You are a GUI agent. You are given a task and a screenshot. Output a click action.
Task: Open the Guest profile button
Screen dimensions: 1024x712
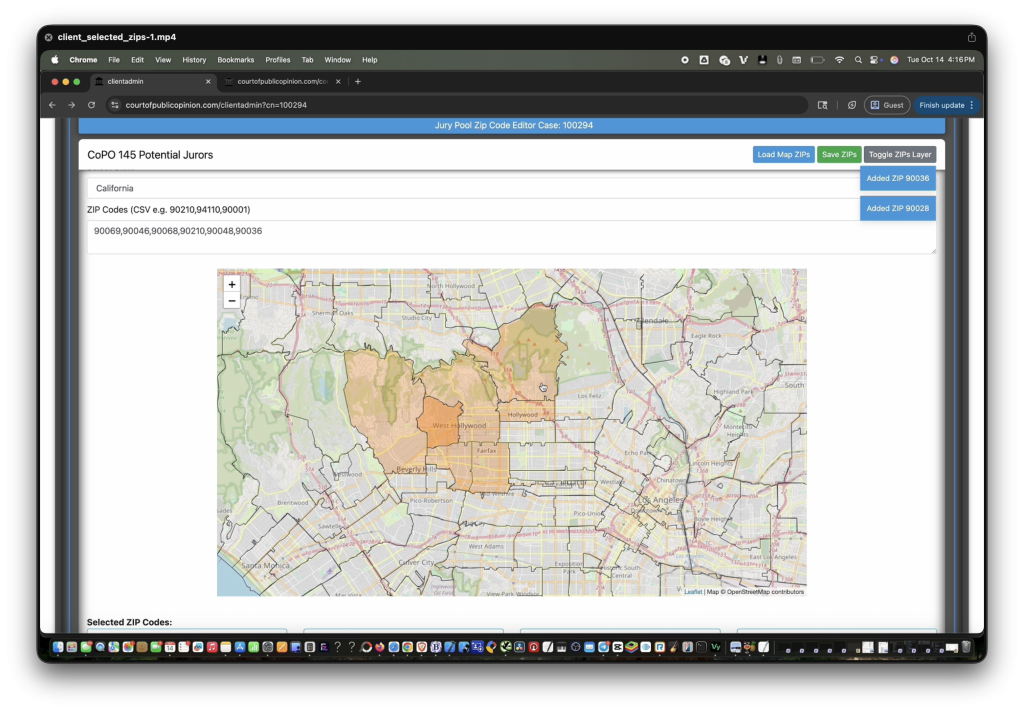tap(887, 105)
